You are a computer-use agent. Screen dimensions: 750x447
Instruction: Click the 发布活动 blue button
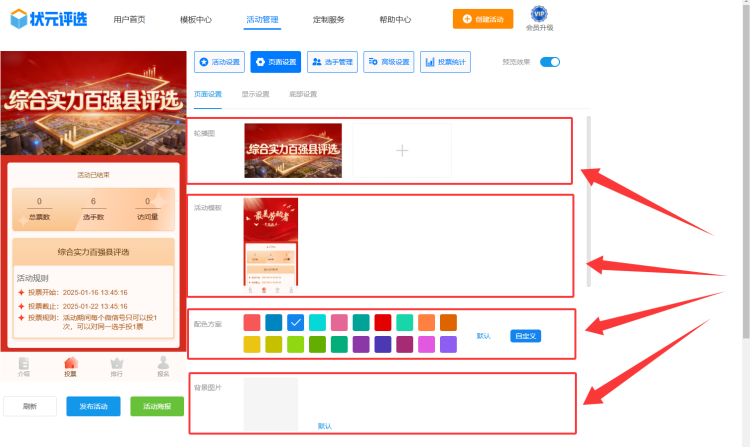(x=93, y=406)
